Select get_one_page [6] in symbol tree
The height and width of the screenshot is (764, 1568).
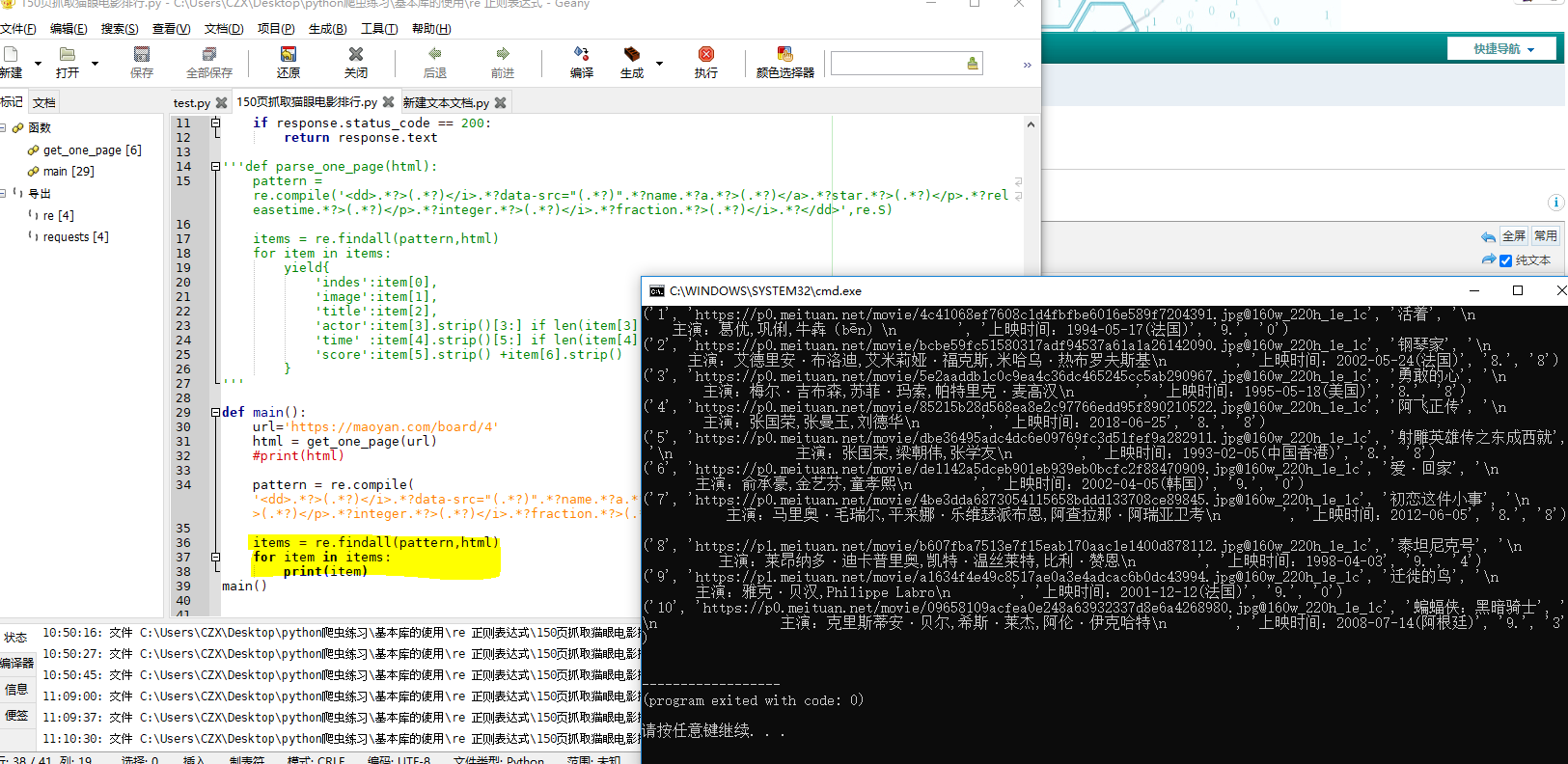(x=93, y=150)
